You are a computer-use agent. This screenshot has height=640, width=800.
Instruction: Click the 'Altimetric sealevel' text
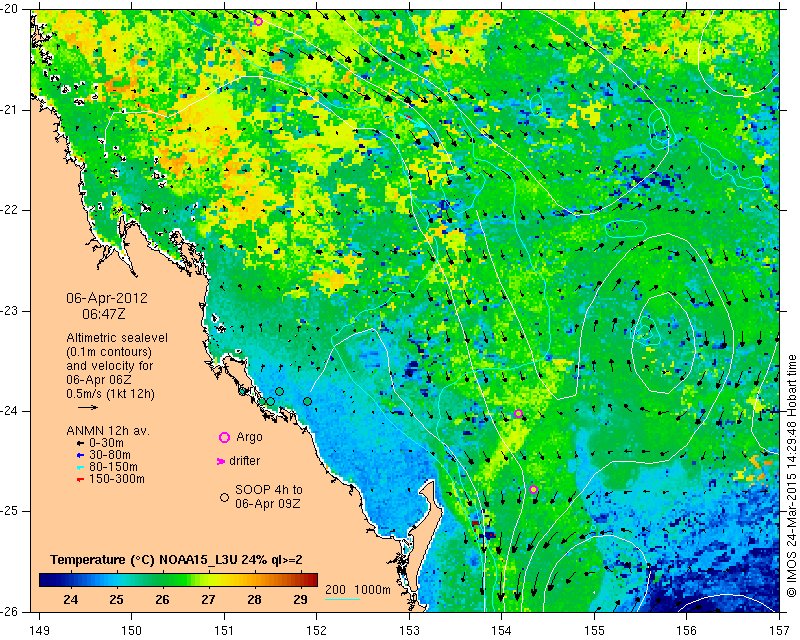tap(117, 338)
